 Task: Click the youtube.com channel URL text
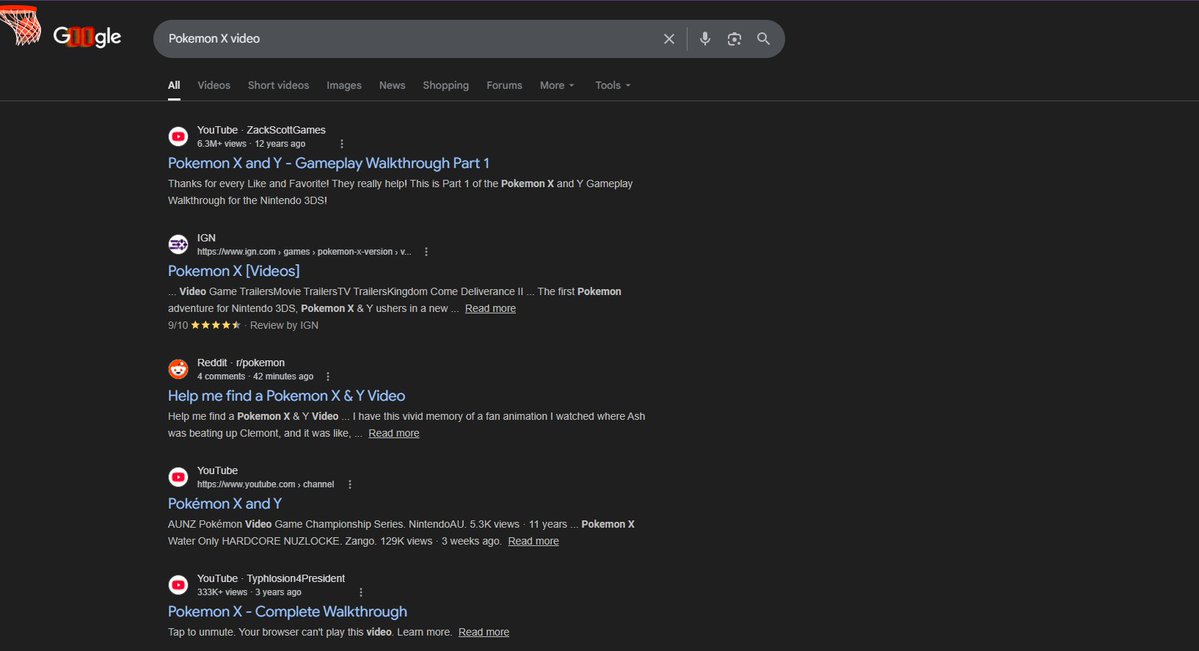pyautogui.click(x=265, y=484)
